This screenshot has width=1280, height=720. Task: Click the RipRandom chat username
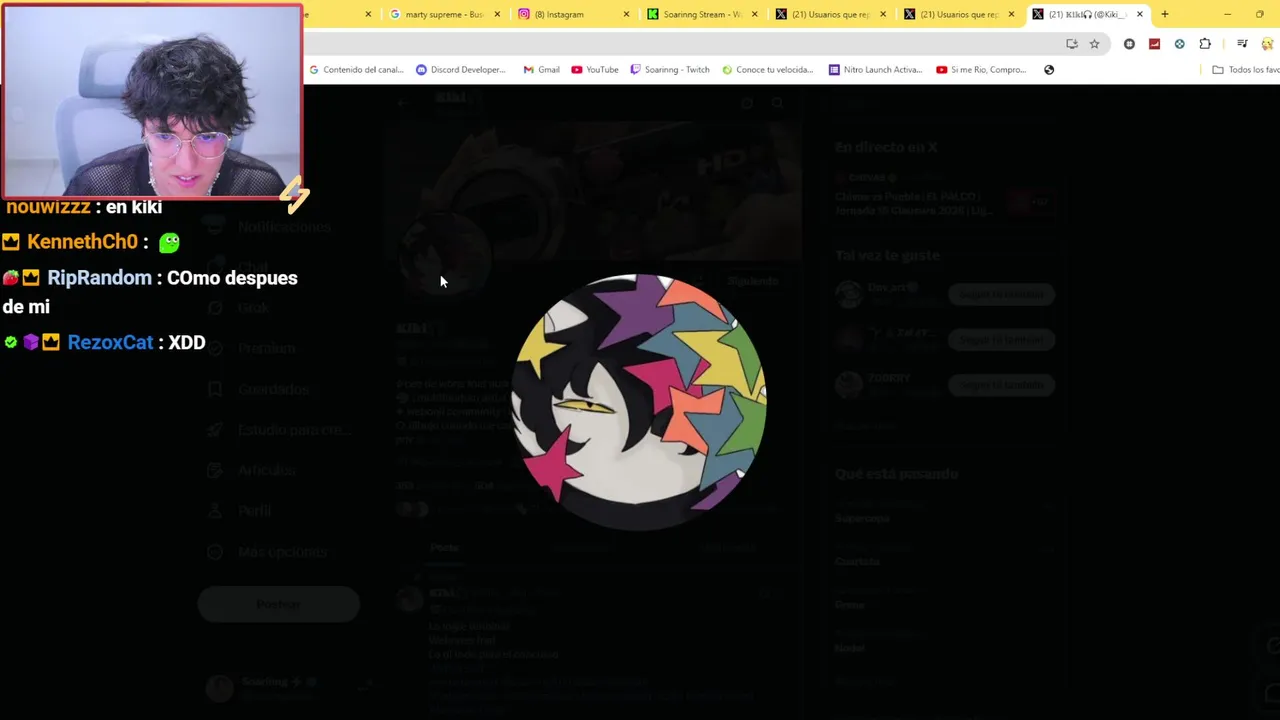99,278
